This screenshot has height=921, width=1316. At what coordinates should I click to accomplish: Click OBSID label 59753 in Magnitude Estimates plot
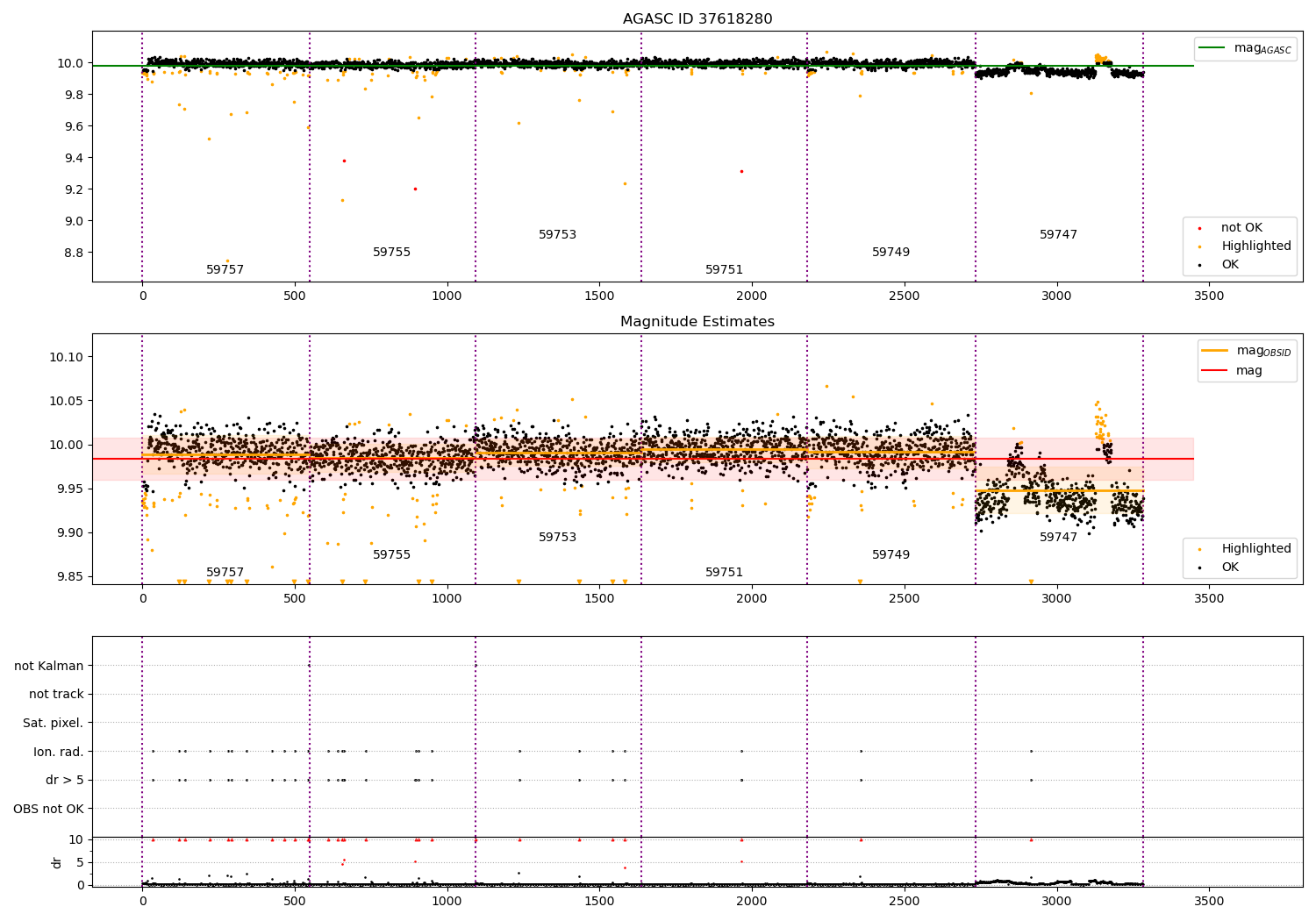click(558, 538)
